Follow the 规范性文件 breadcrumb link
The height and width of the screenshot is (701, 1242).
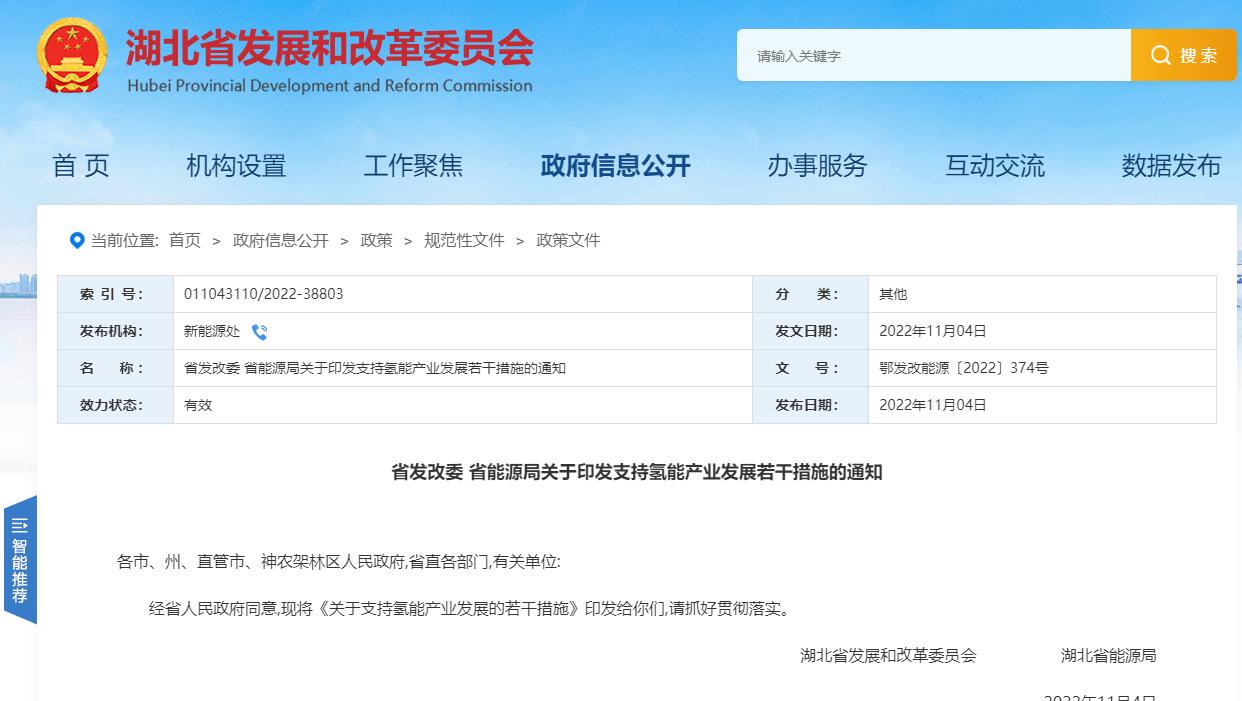point(464,239)
